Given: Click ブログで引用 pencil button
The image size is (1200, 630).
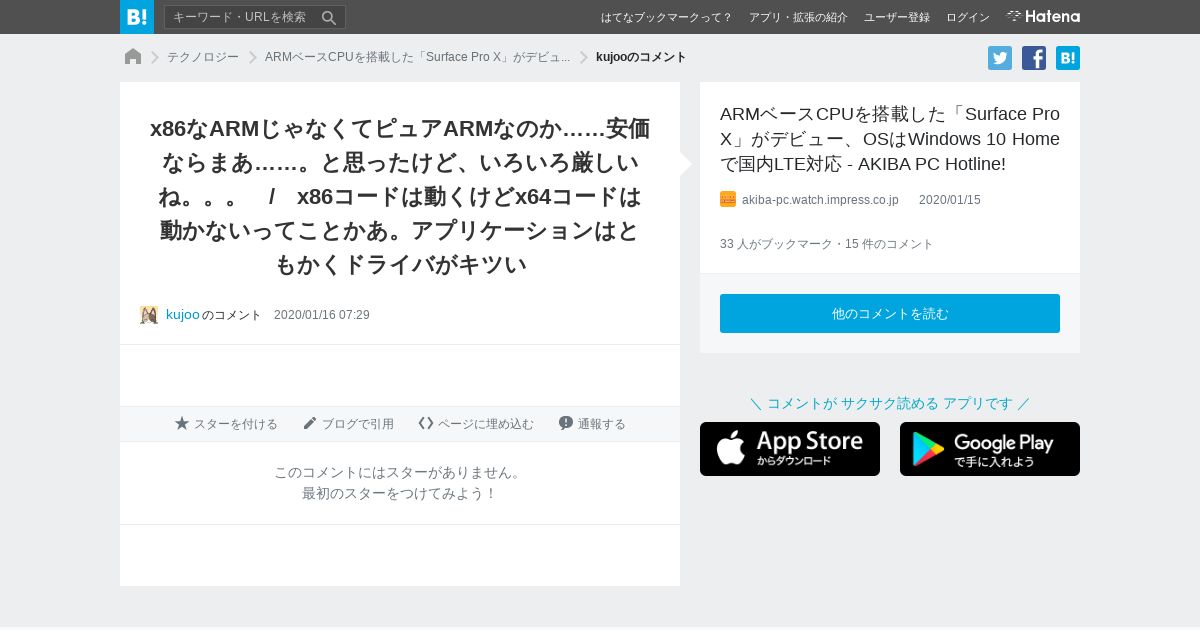Looking at the screenshot, I should (348, 424).
